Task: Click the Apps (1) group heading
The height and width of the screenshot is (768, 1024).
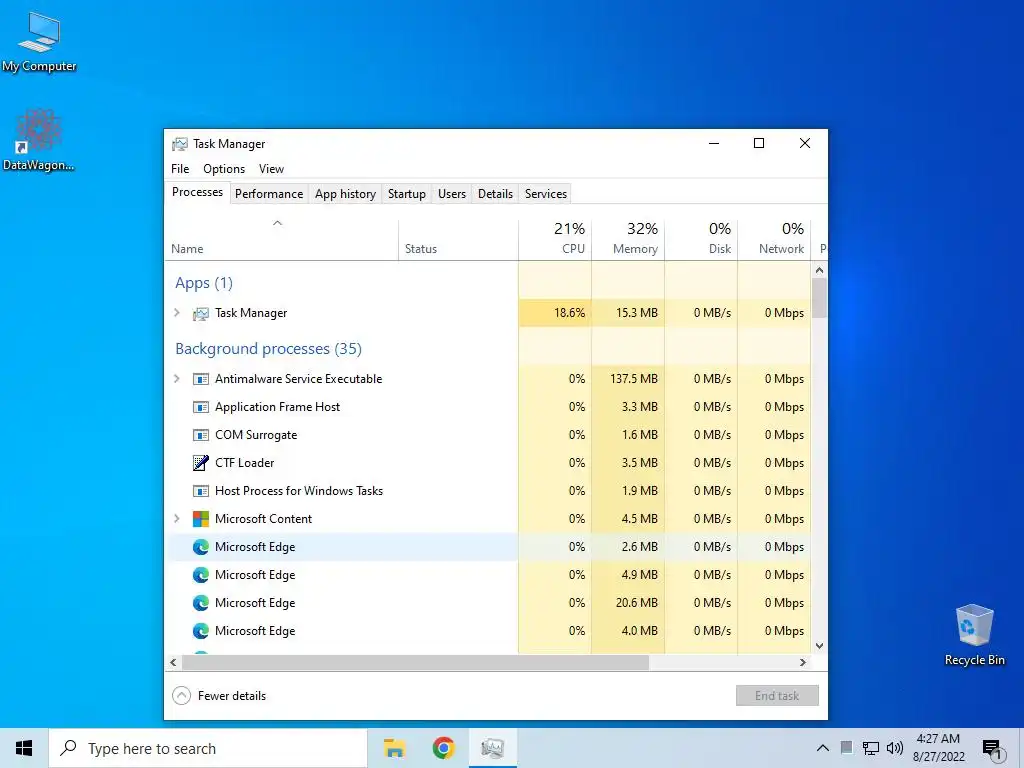Action: coord(204,283)
